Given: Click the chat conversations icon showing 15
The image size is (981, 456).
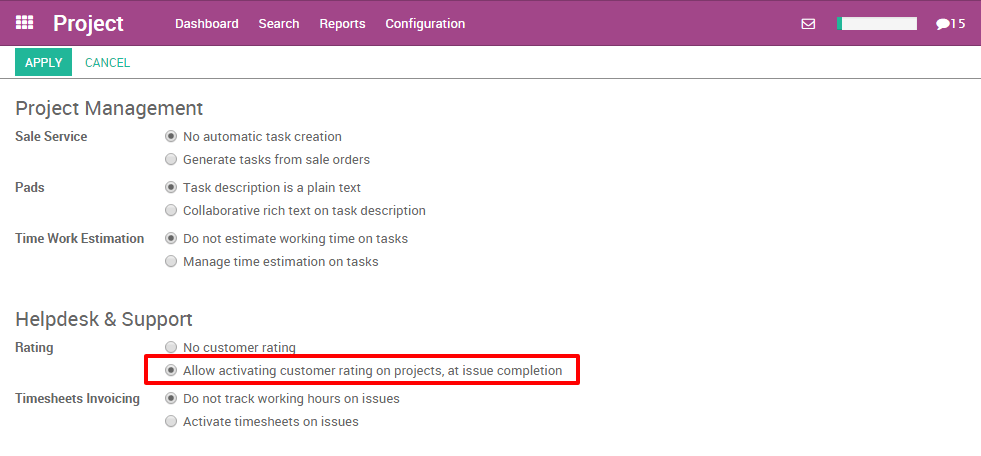Looking at the screenshot, I should click(x=950, y=24).
